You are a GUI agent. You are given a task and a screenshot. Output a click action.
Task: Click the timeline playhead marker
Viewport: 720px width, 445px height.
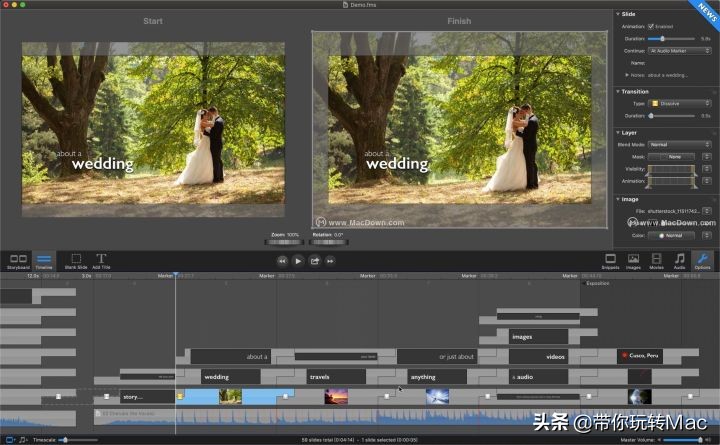tap(175, 275)
